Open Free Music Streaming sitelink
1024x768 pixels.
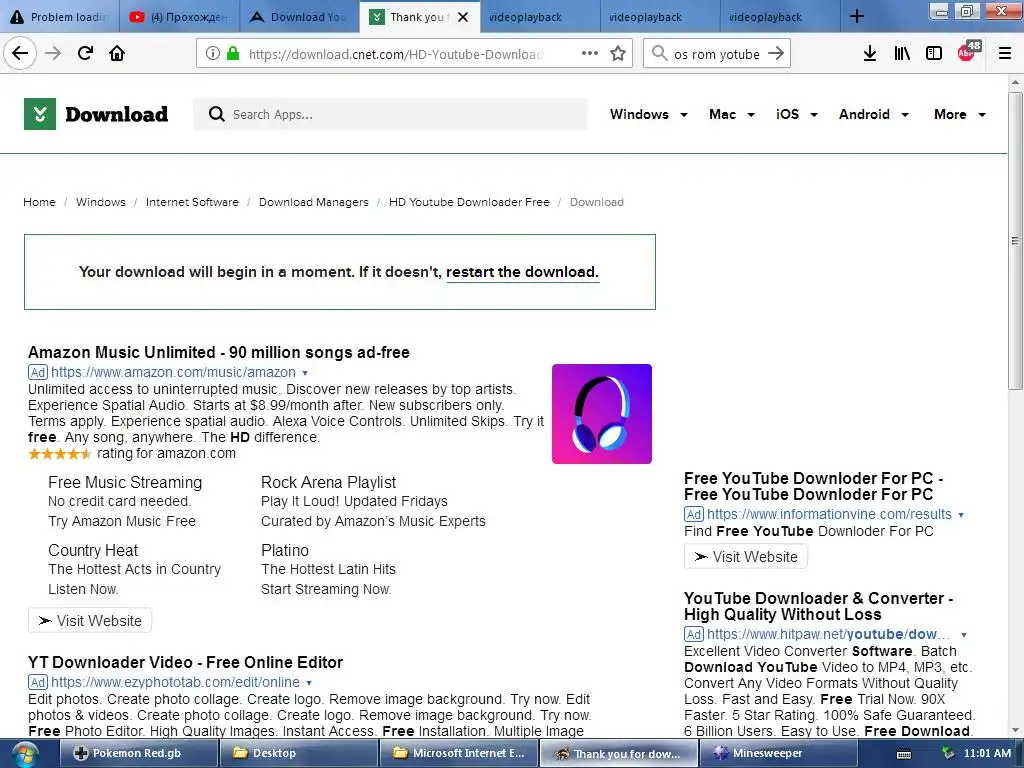coord(125,482)
